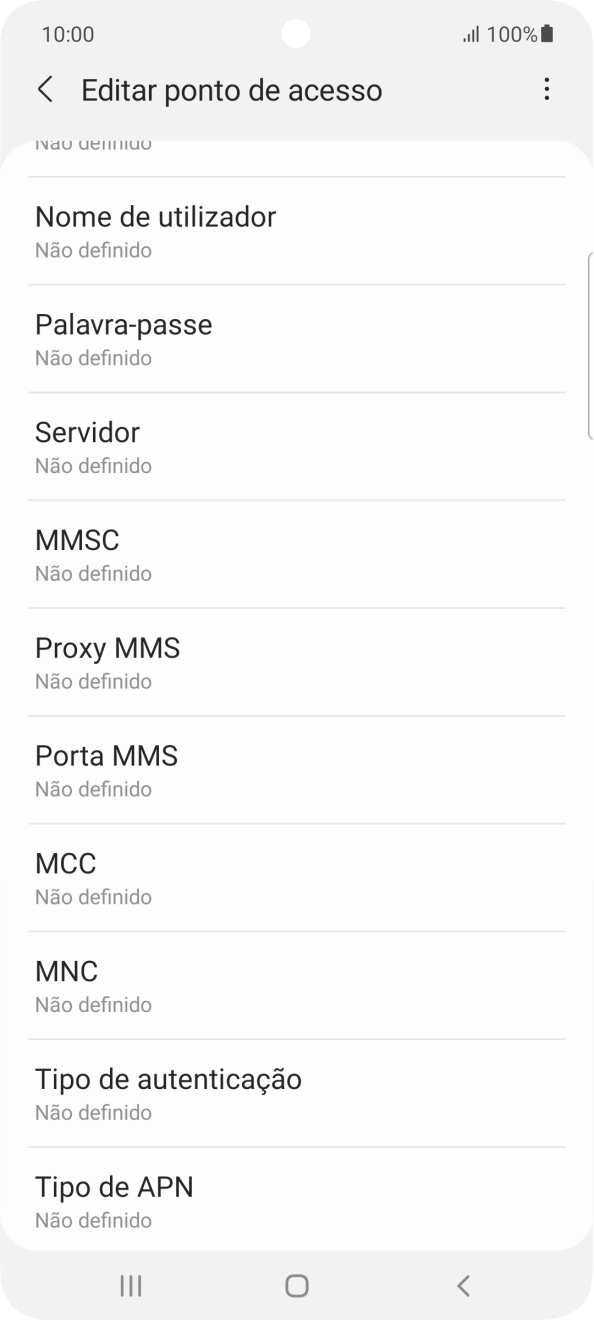Tap the Editar ponto de acesso title
The height and width of the screenshot is (1320, 594).
(230, 89)
